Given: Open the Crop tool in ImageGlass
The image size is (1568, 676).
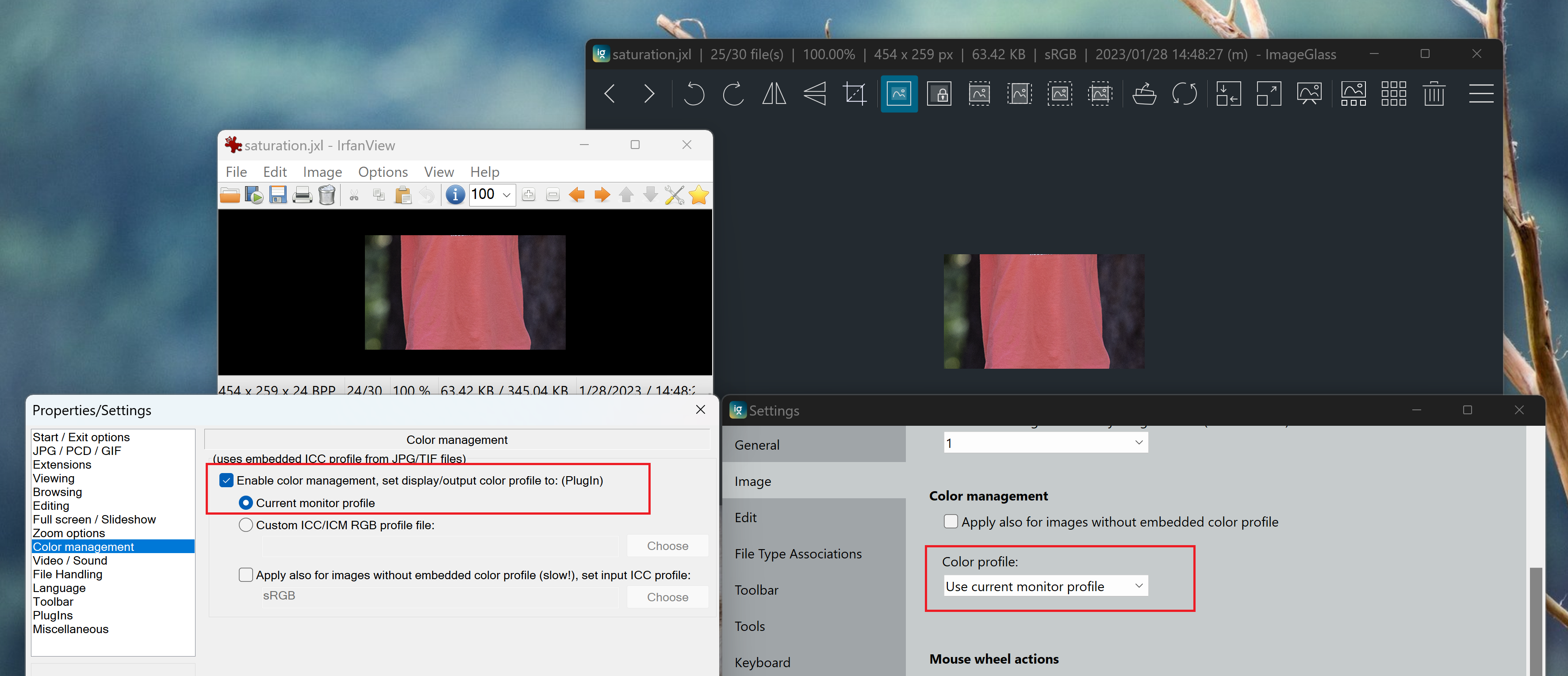Looking at the screenshot, I should (x=855, y=94).
